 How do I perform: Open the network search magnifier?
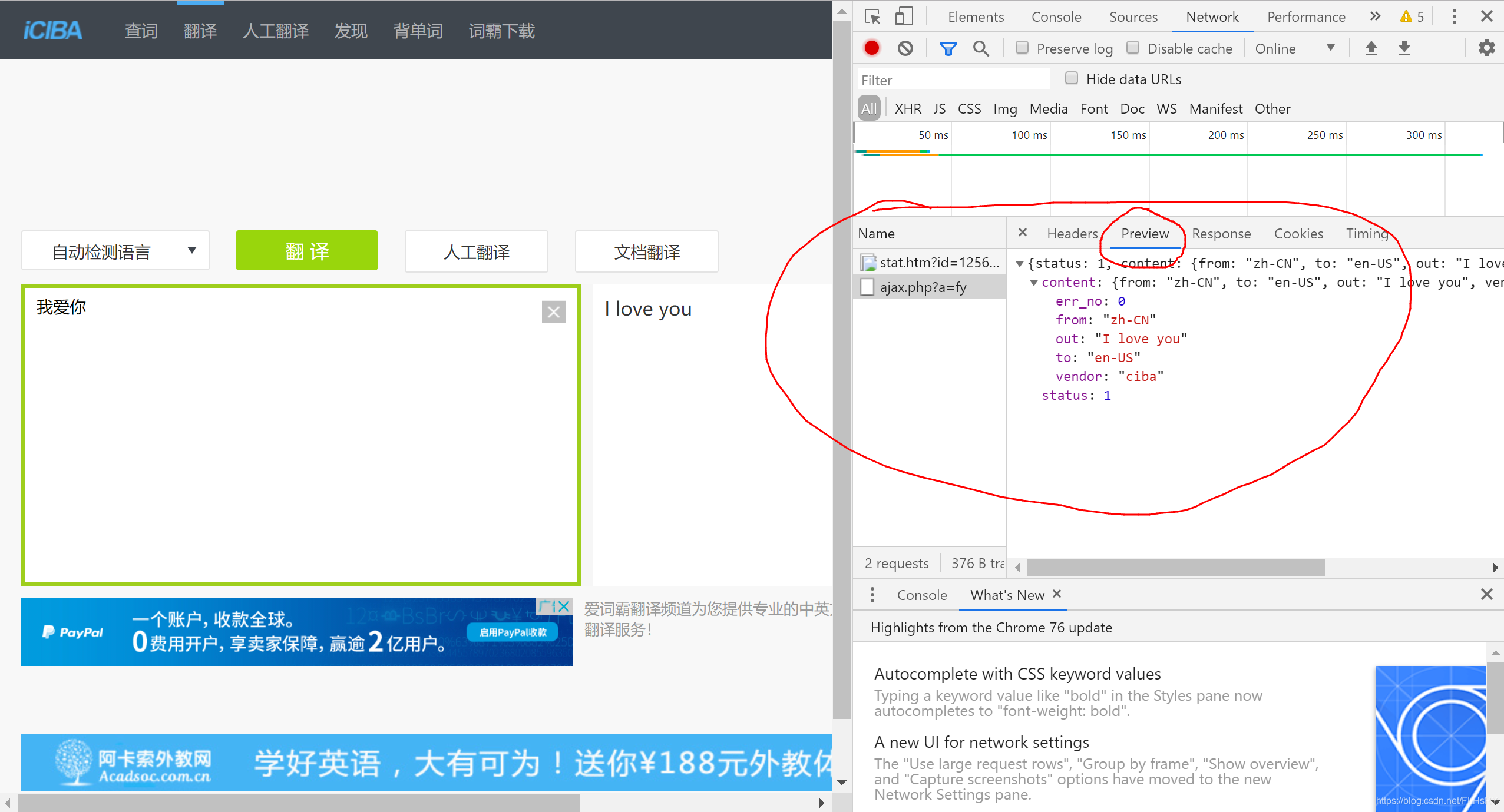[981, 48]
